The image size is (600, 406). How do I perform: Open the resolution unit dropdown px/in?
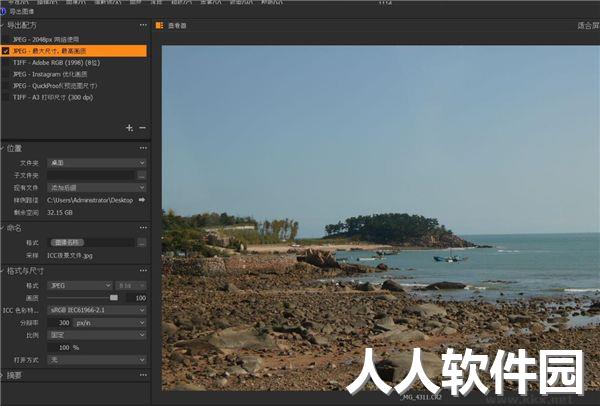click(109, 323)
